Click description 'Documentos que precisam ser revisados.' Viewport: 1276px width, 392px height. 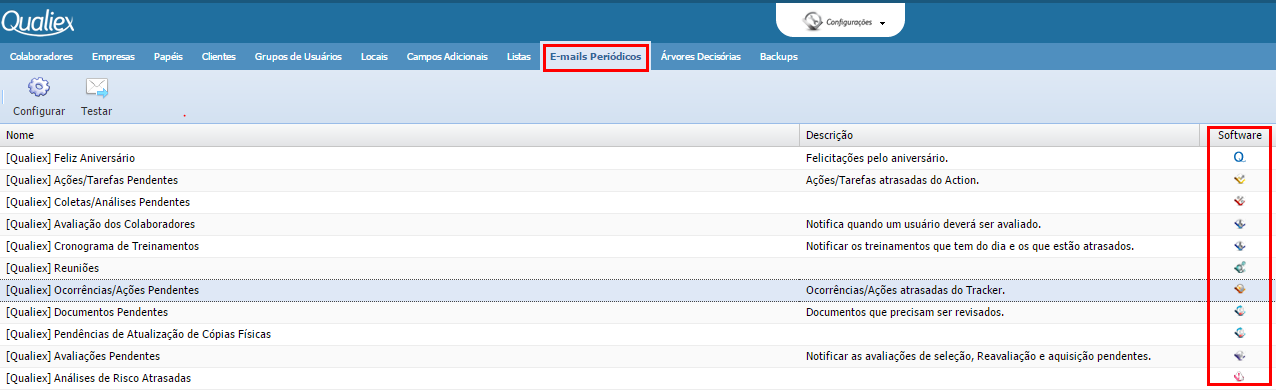click(905, 312)
